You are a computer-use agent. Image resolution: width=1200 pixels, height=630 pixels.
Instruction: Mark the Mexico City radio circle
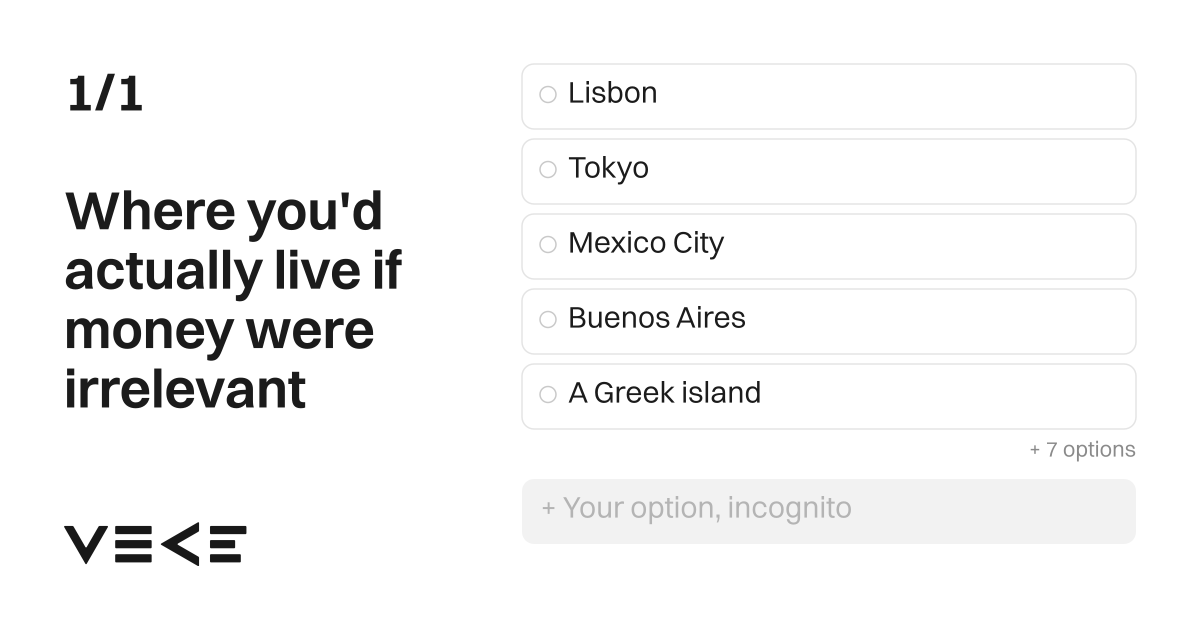point(548,245)
